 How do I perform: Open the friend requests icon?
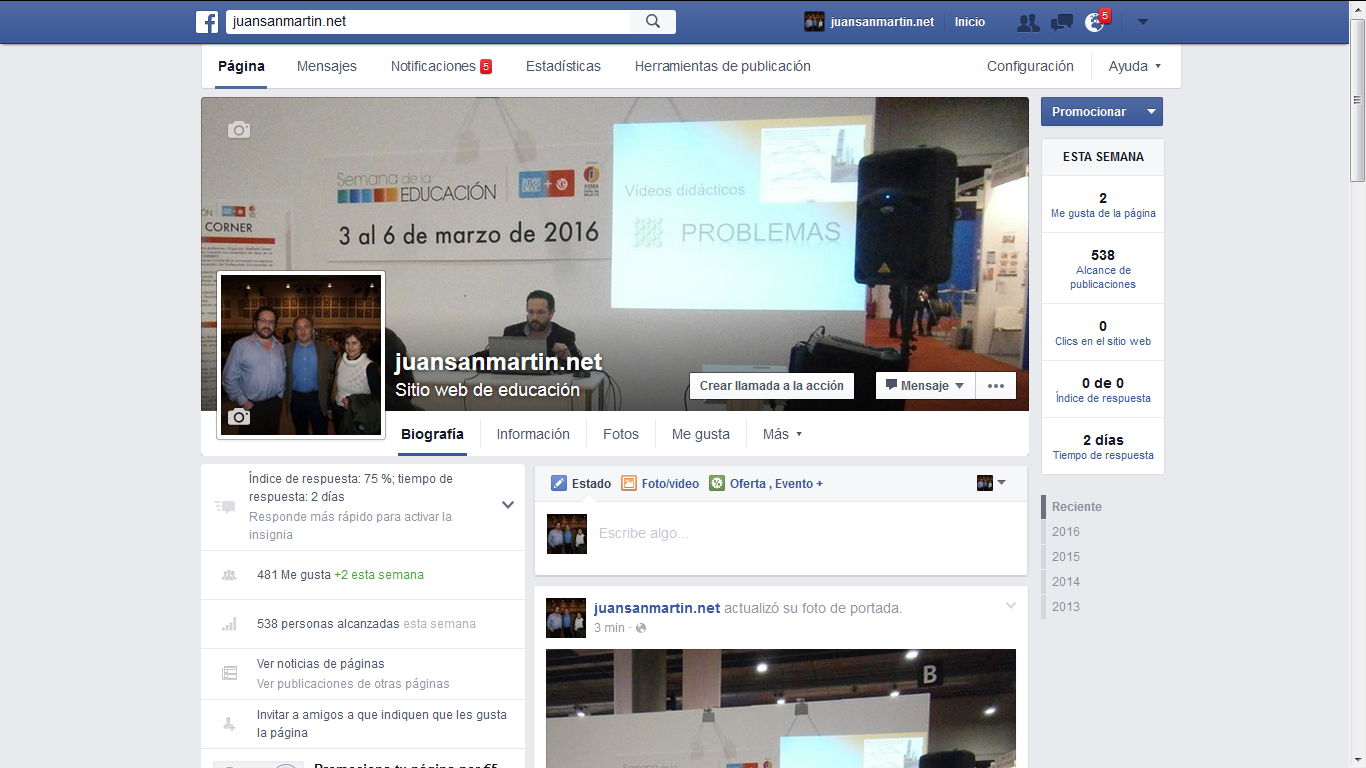point(1027,22)
